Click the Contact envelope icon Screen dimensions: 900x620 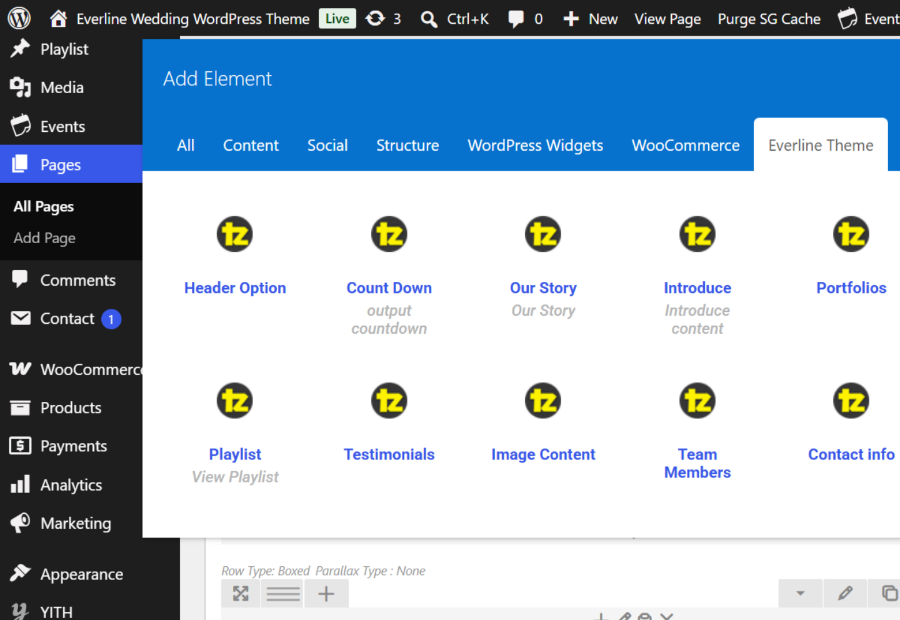click(x=21, y=318)
